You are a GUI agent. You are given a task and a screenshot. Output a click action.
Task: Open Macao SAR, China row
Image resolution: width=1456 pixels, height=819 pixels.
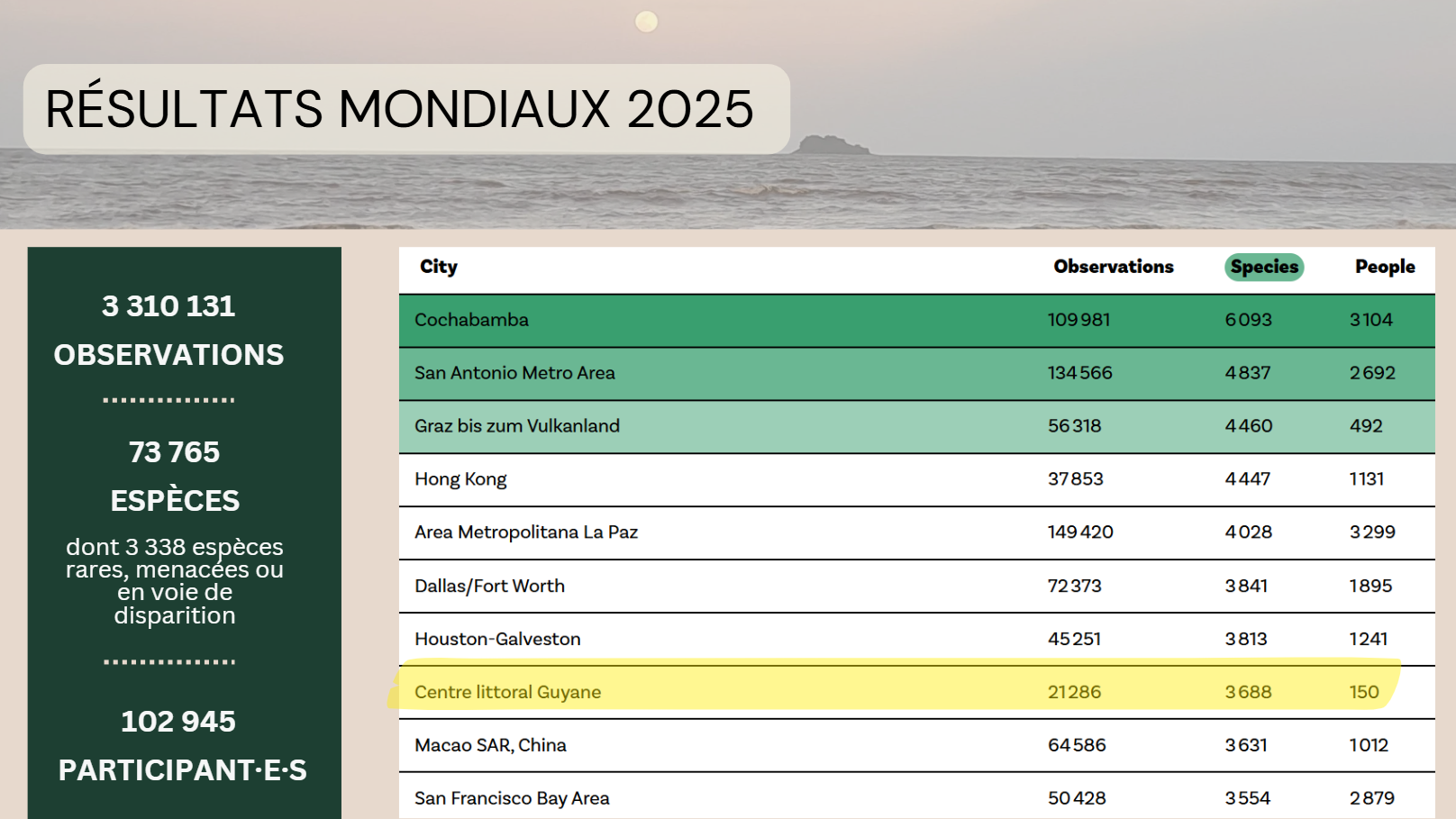coord(490,745)
